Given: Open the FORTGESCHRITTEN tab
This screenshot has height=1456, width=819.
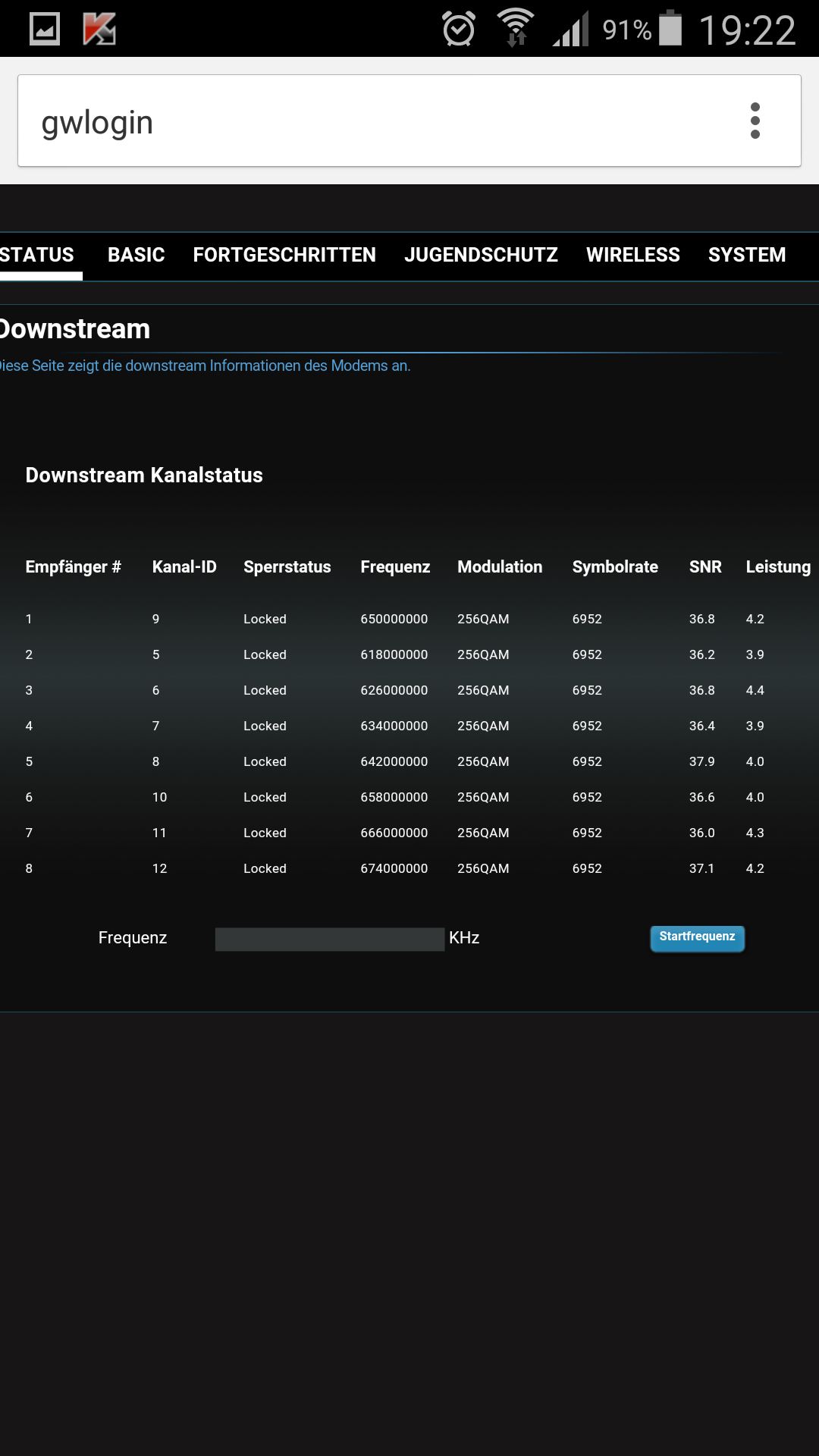Looking at the screenshot, I should (284, 255).
